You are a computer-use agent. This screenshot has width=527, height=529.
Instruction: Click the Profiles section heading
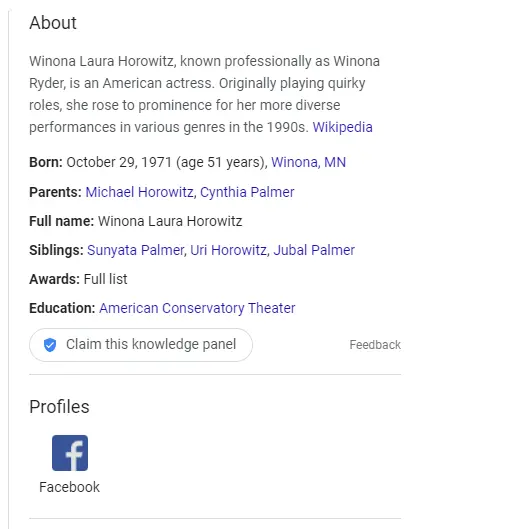pos(59,407)
